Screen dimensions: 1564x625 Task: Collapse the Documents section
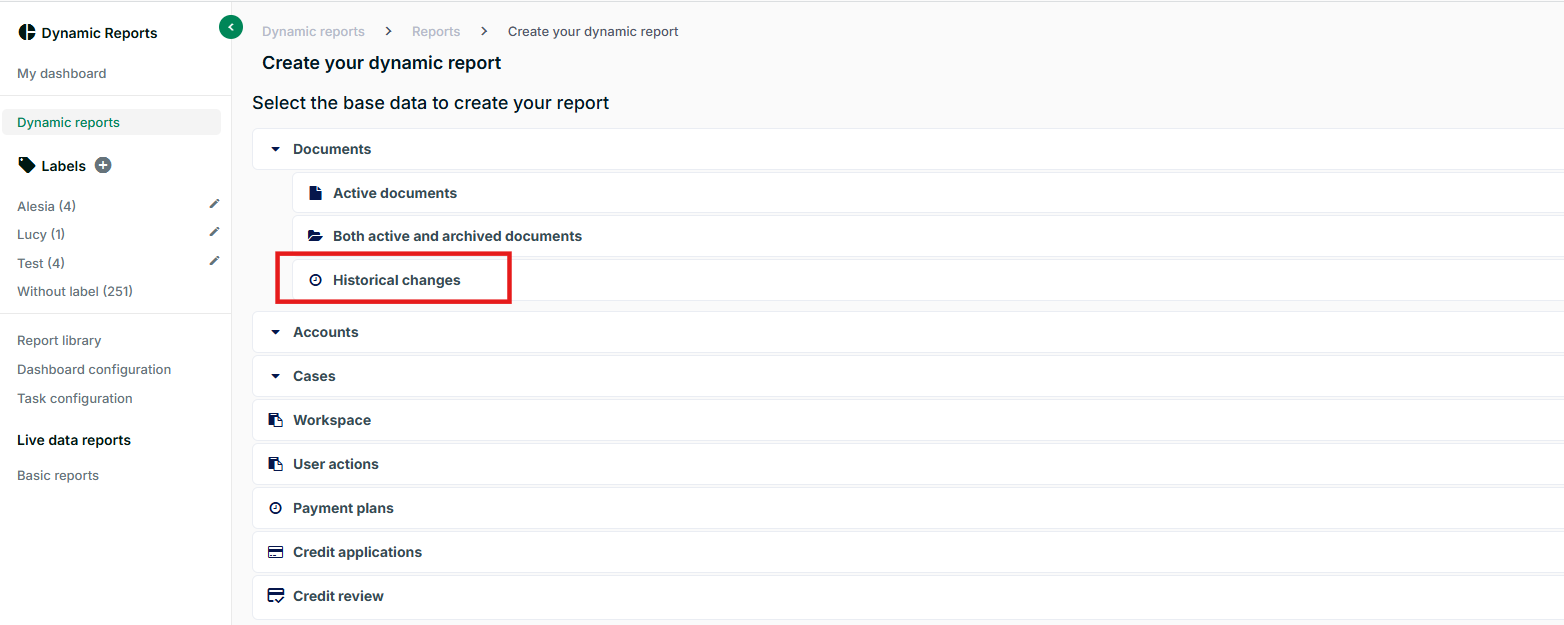click(275, 148)
